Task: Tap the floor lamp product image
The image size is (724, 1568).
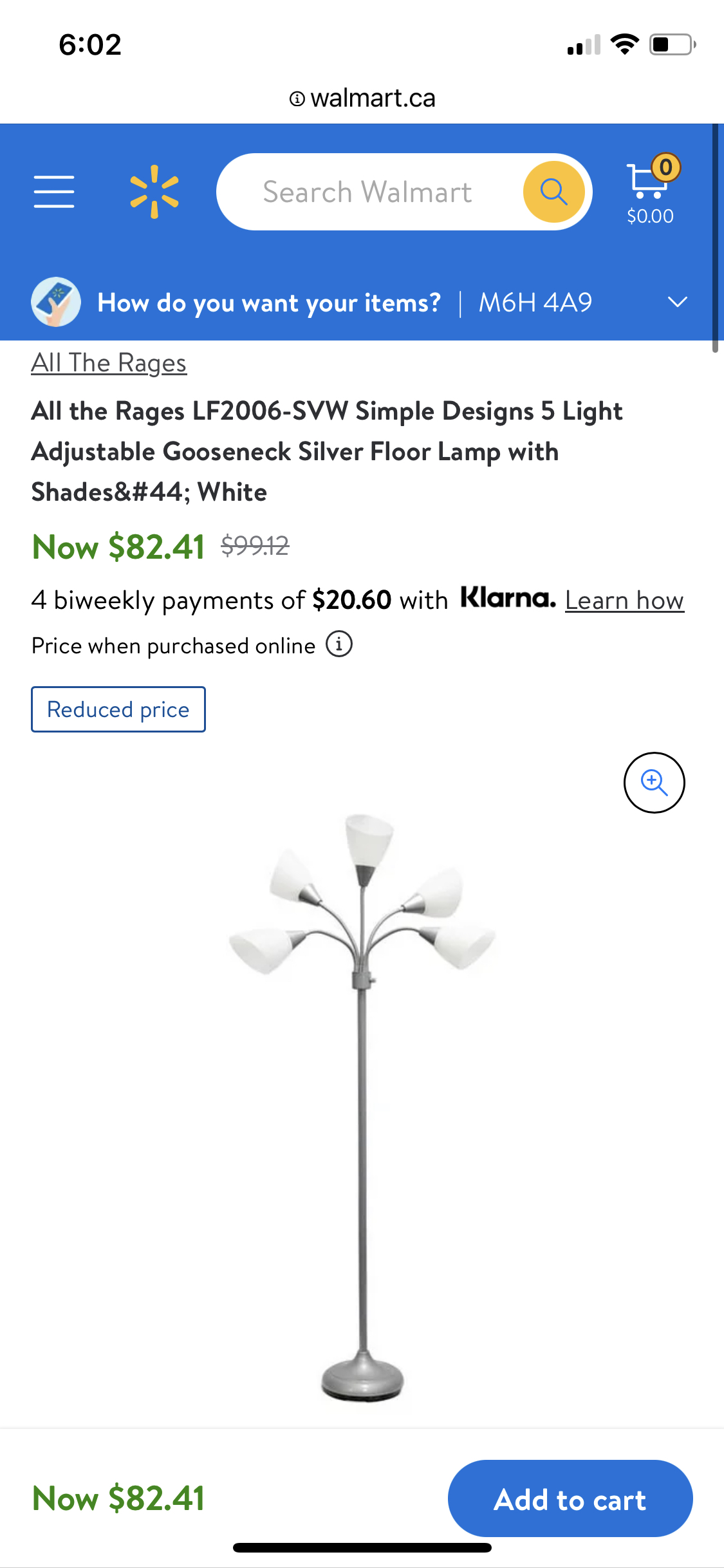Action: 362,1107
